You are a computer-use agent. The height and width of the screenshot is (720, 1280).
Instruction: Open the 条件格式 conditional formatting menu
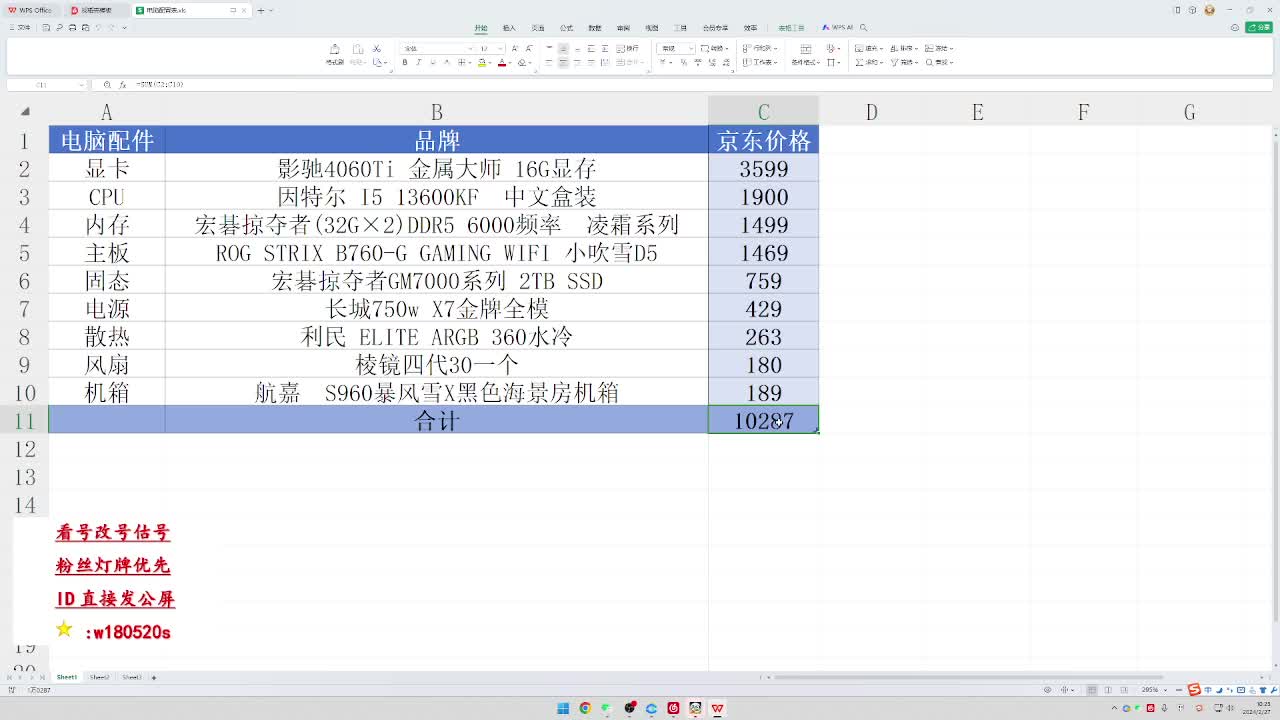coord(805,63)
